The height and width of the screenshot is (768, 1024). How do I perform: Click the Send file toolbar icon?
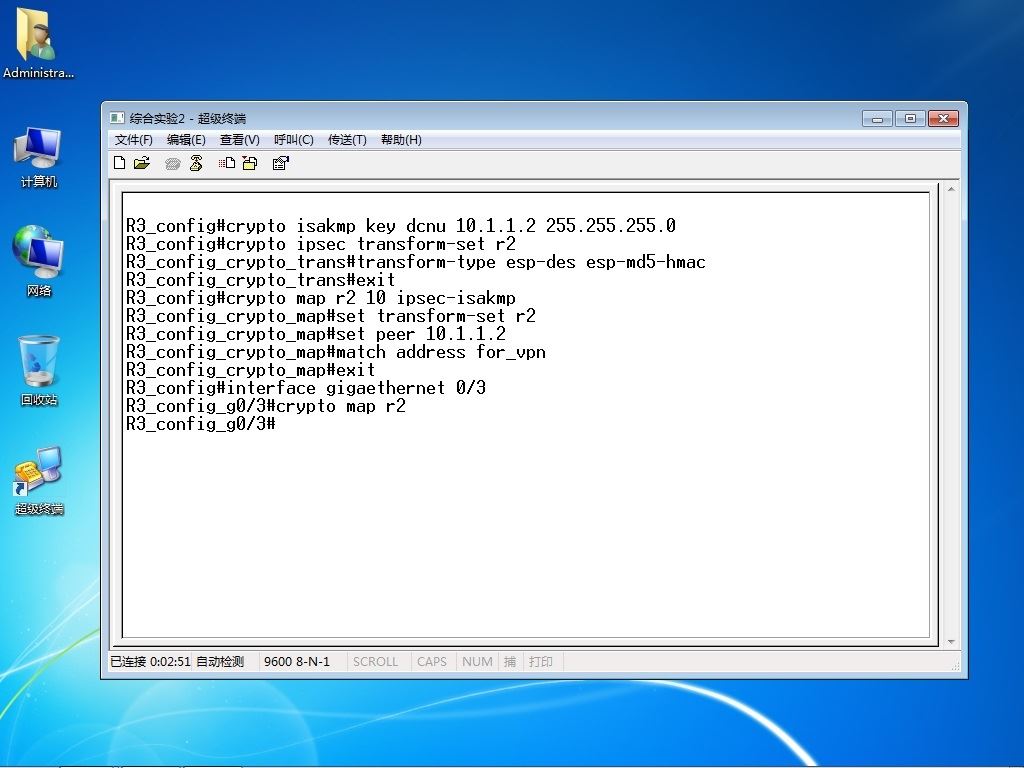click(x=227, y=163)
